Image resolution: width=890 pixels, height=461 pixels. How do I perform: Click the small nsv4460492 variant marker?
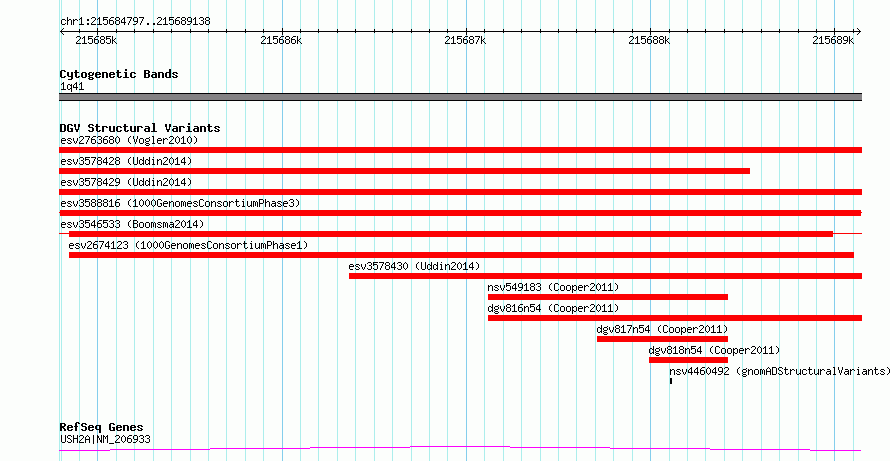pos(671,381)
